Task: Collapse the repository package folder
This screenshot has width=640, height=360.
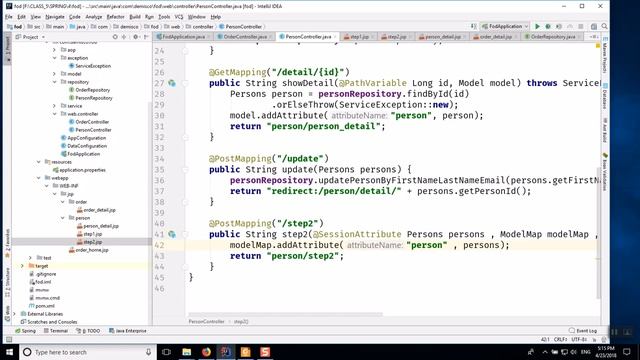Action: (x=54, y=82)
